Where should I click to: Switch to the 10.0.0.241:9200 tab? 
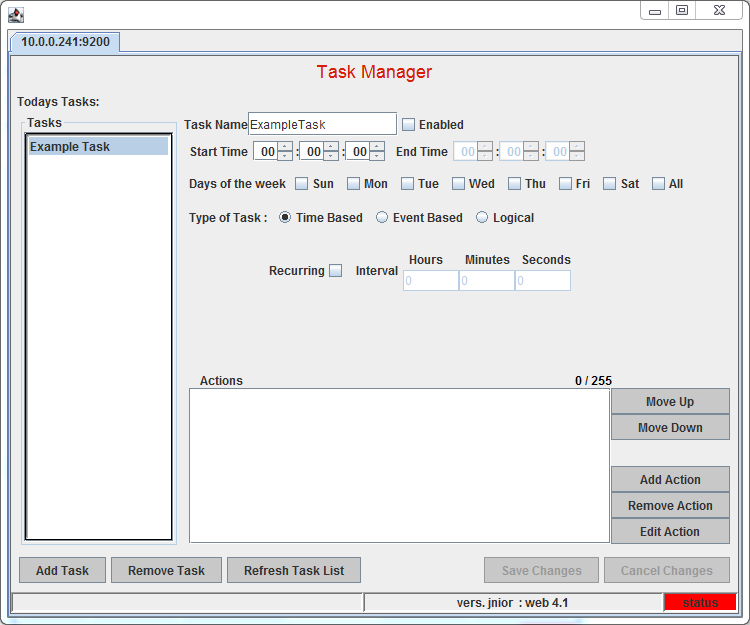pyautogui.click(x=65, y=42)
